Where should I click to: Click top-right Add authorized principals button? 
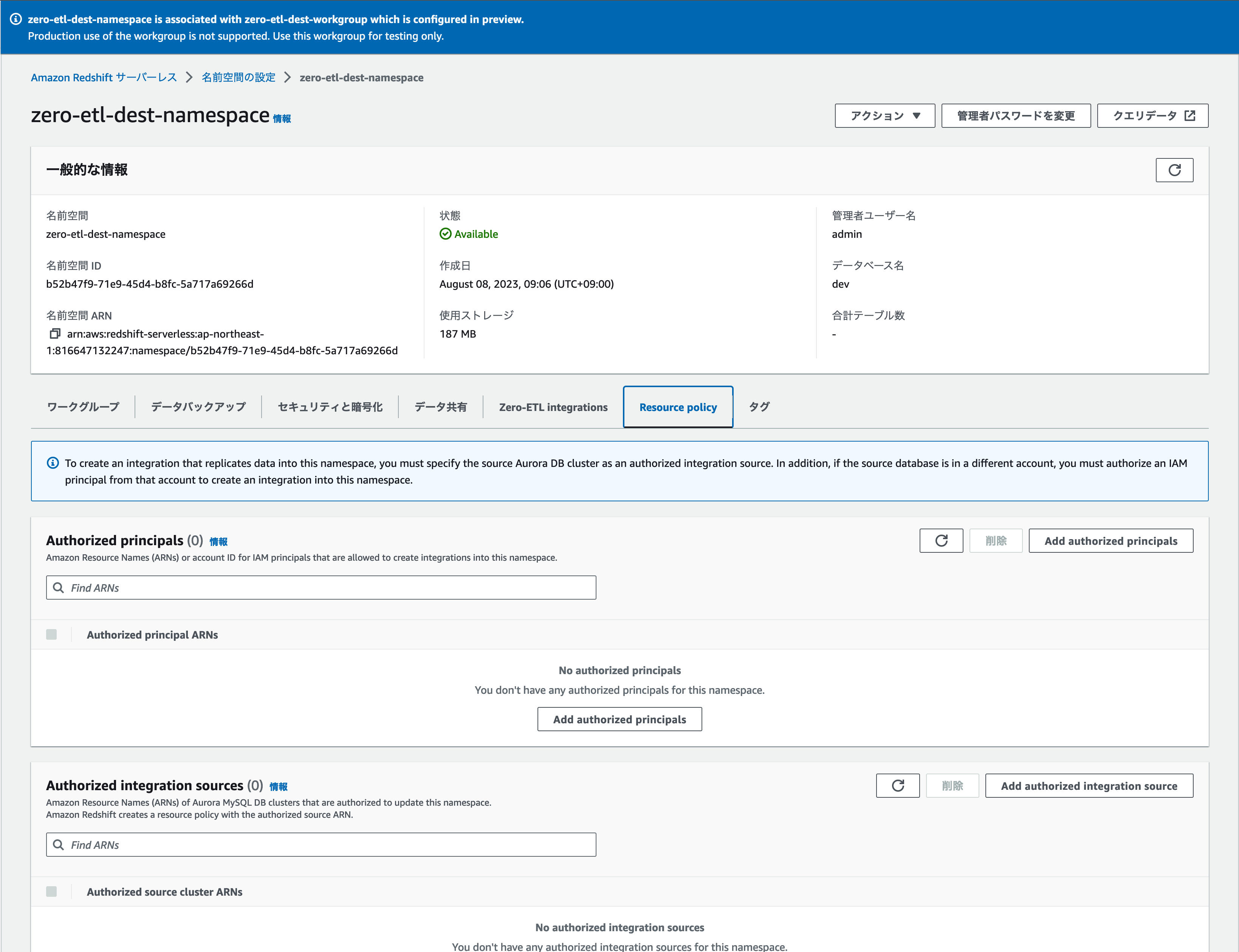[x=1110, y=541]
